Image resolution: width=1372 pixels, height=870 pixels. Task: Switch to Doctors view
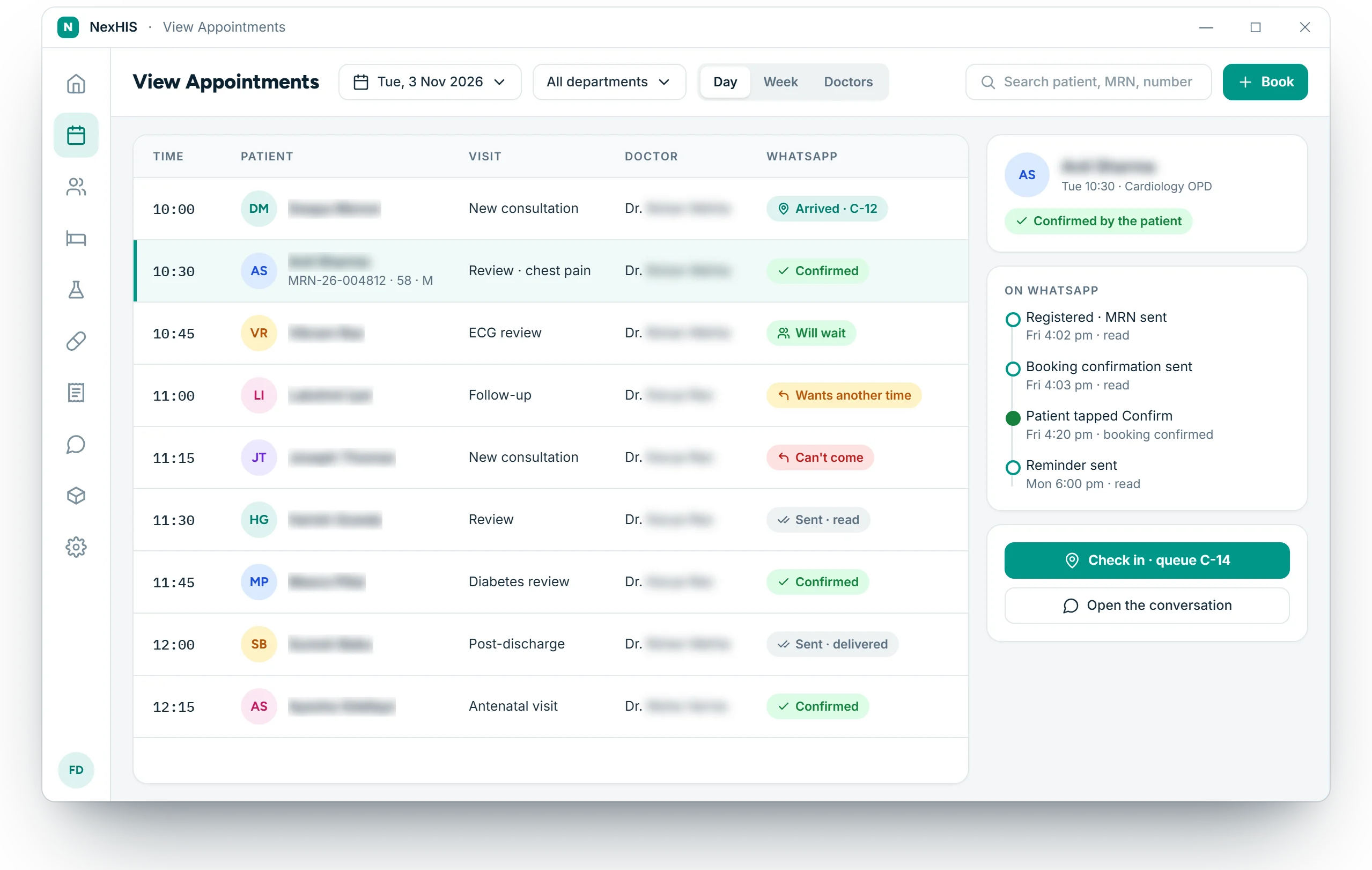coord(848,82)
